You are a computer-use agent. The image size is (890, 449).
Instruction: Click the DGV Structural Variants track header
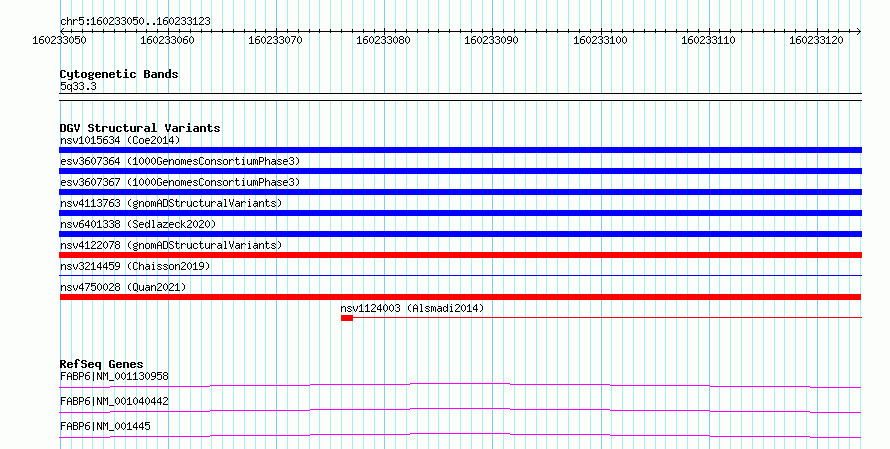coord(140,128)
